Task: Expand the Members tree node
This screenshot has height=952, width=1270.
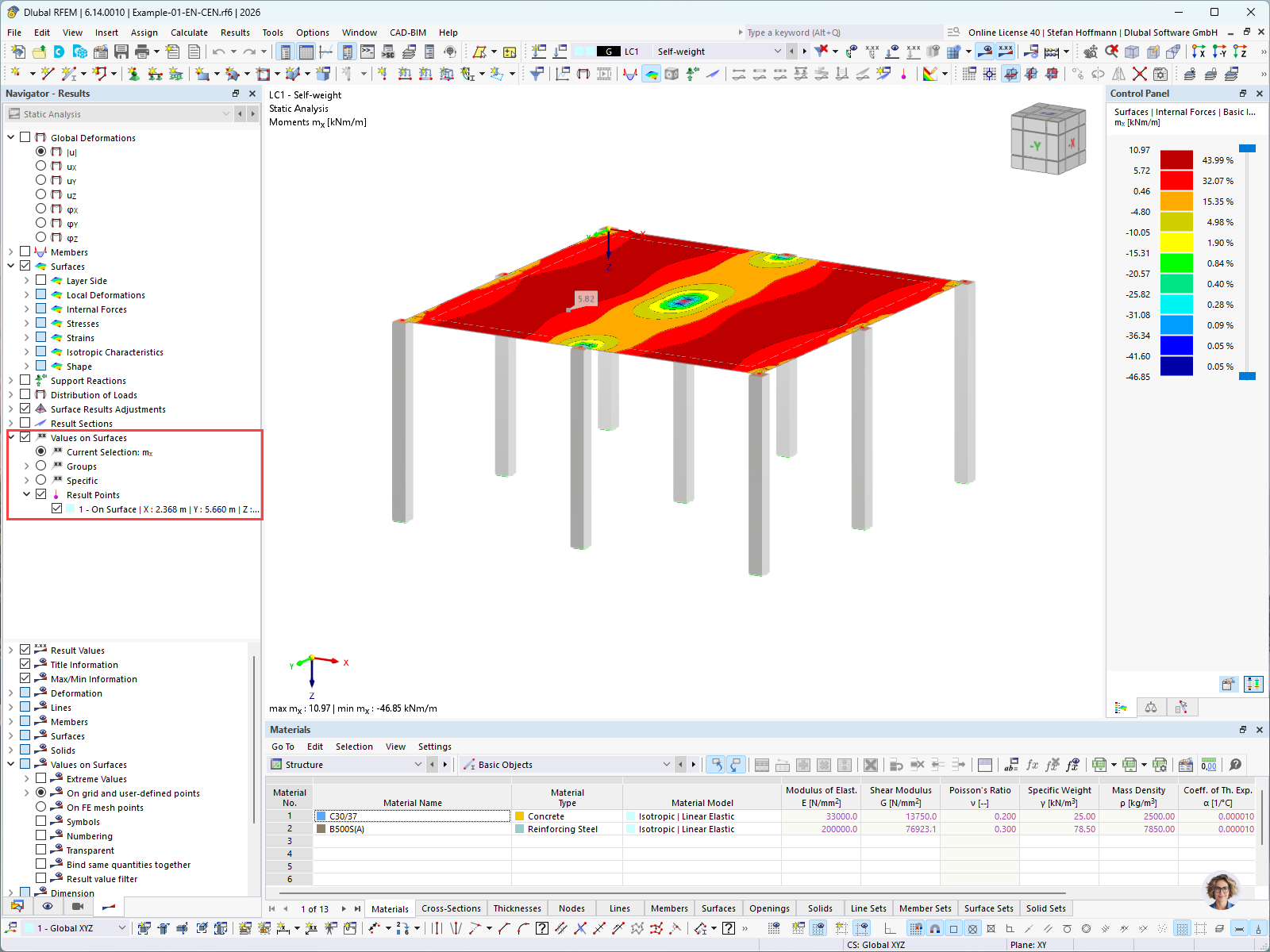Action: point(11,251)
